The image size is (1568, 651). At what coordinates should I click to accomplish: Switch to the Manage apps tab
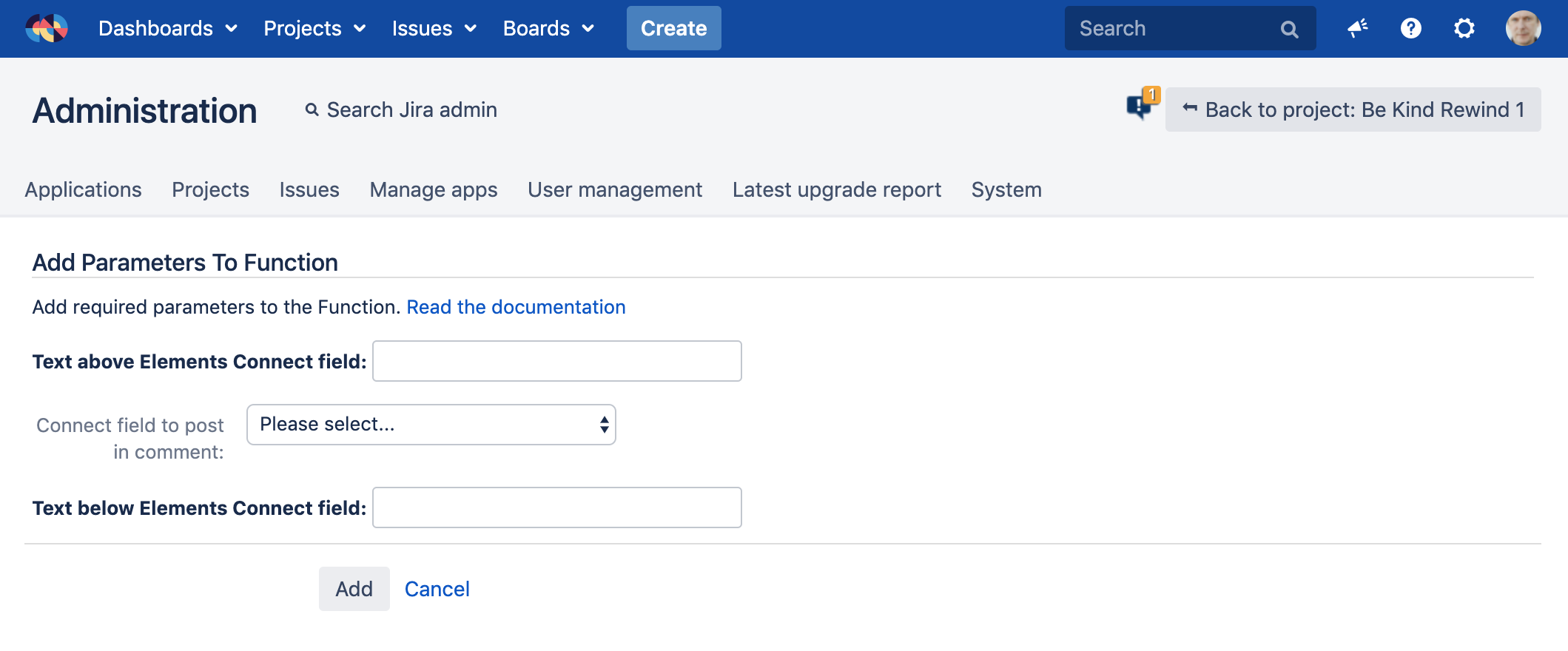(434, 190)
